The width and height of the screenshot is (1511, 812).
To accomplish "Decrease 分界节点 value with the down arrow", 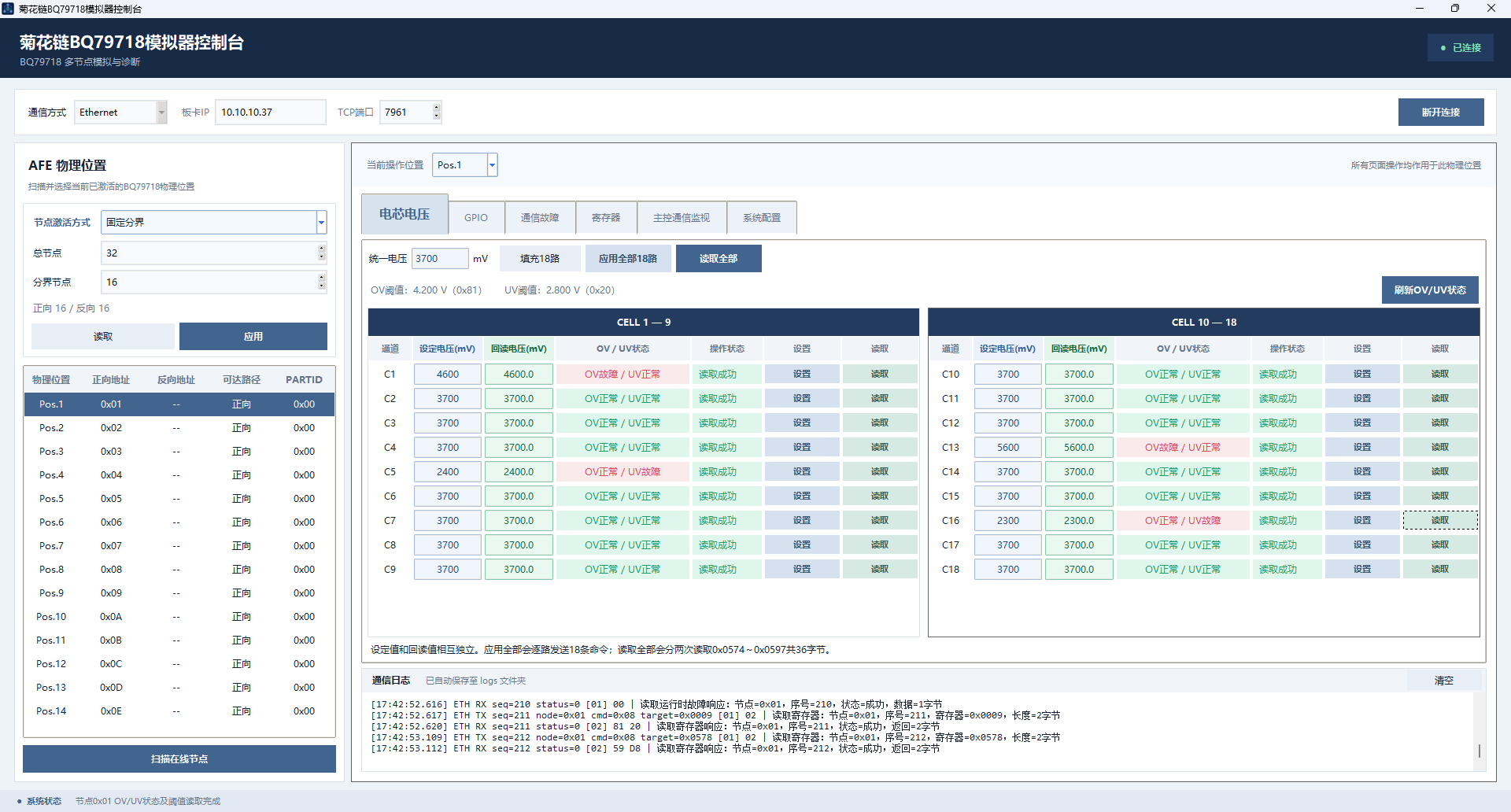I will pos(321,286).
